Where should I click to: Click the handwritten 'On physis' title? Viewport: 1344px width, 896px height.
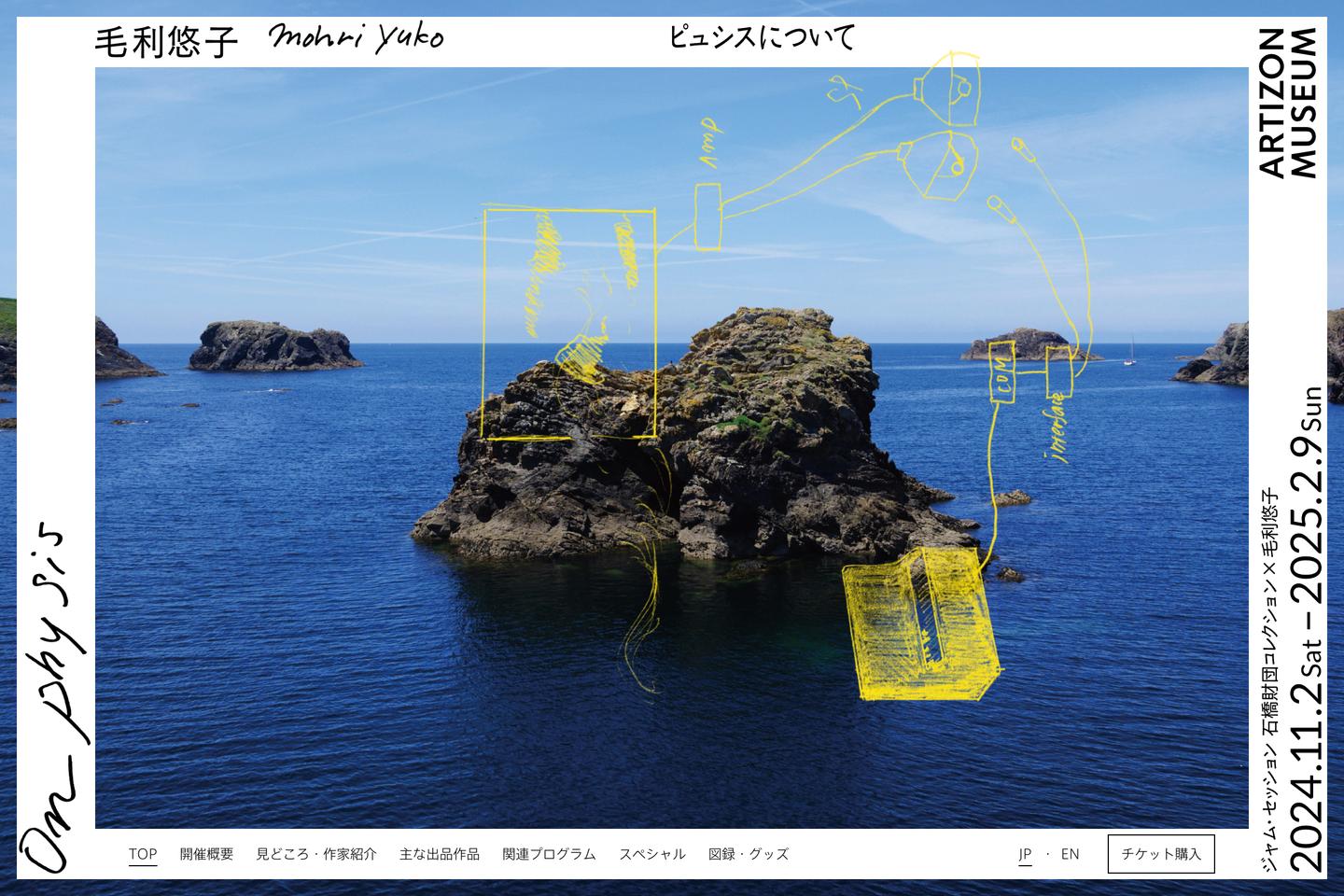click(56, 691)
